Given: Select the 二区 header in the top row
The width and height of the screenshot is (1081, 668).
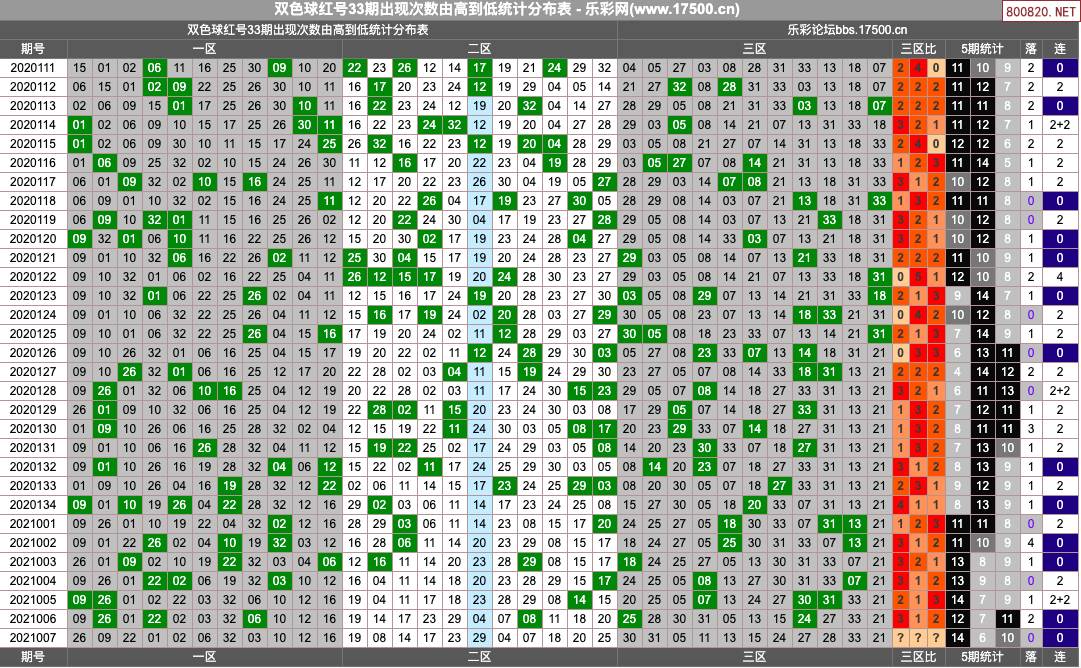Looking at the screenshot, I should click(x=479, y=49).
